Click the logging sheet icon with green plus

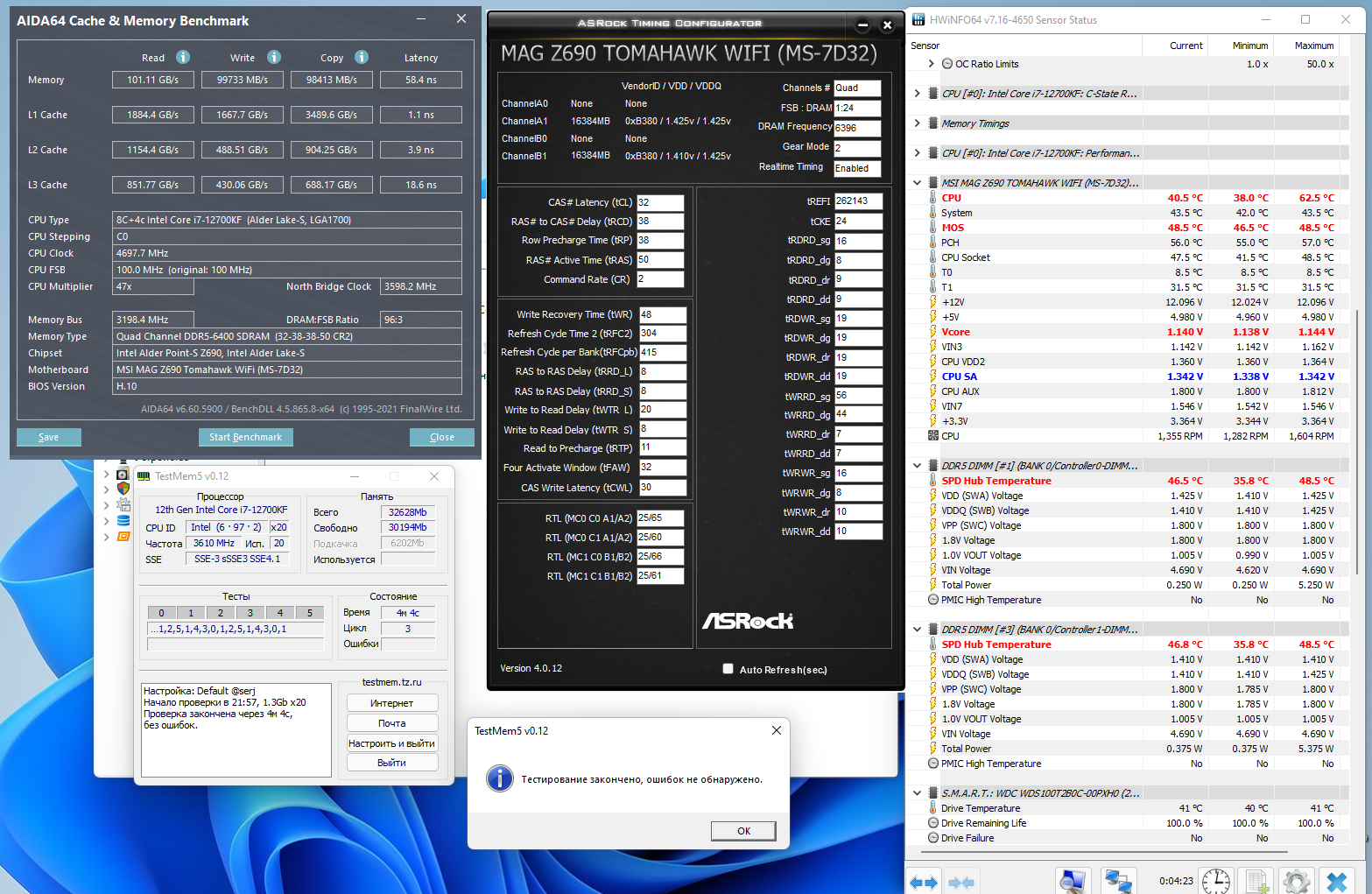(x=1257, y=881)
